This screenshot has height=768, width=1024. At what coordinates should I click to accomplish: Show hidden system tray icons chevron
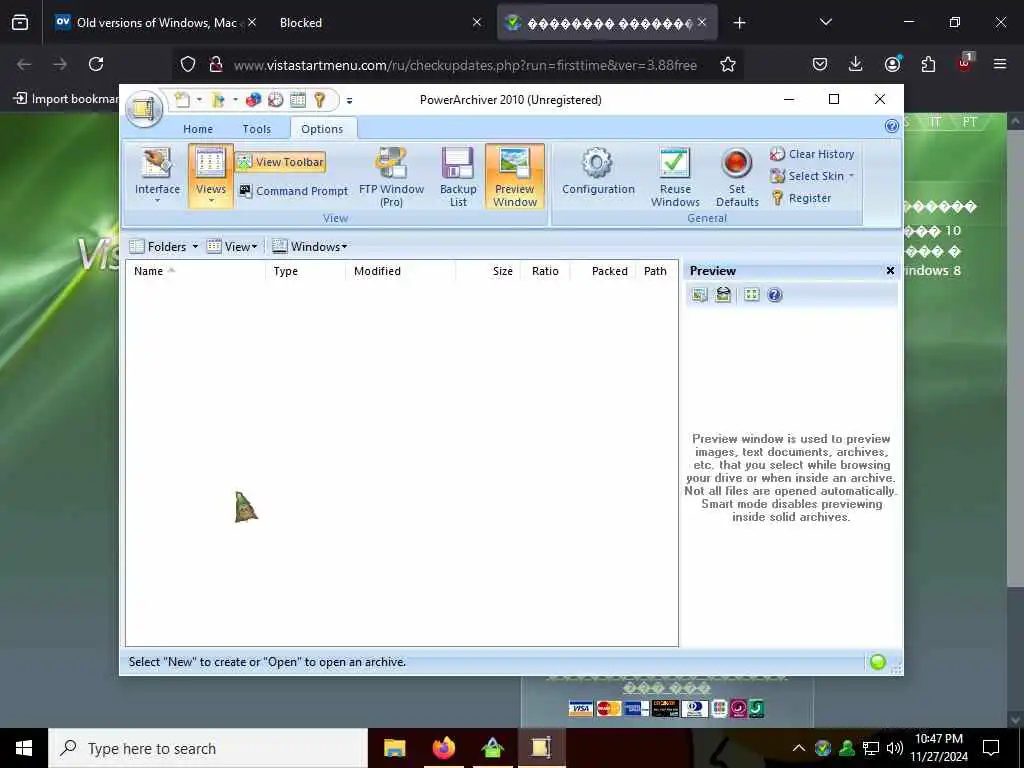click(x=799, y=748)
